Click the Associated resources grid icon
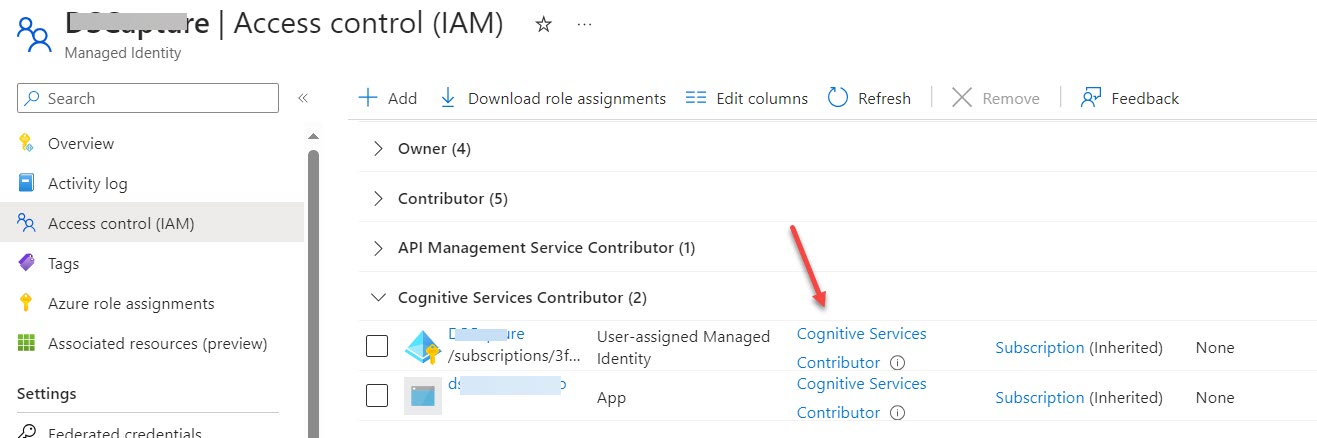Viewport: 1317px width, 438px height. coord(27,343)
